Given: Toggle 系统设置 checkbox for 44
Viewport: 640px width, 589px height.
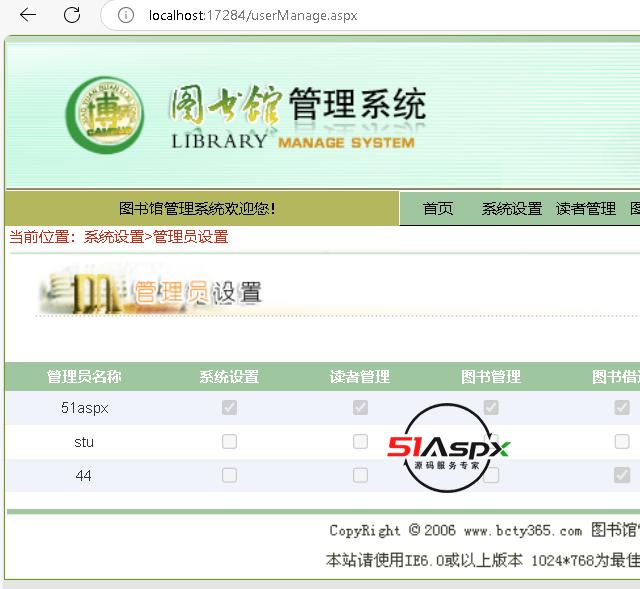Looking at the screenshot, I should pos(229,475).
